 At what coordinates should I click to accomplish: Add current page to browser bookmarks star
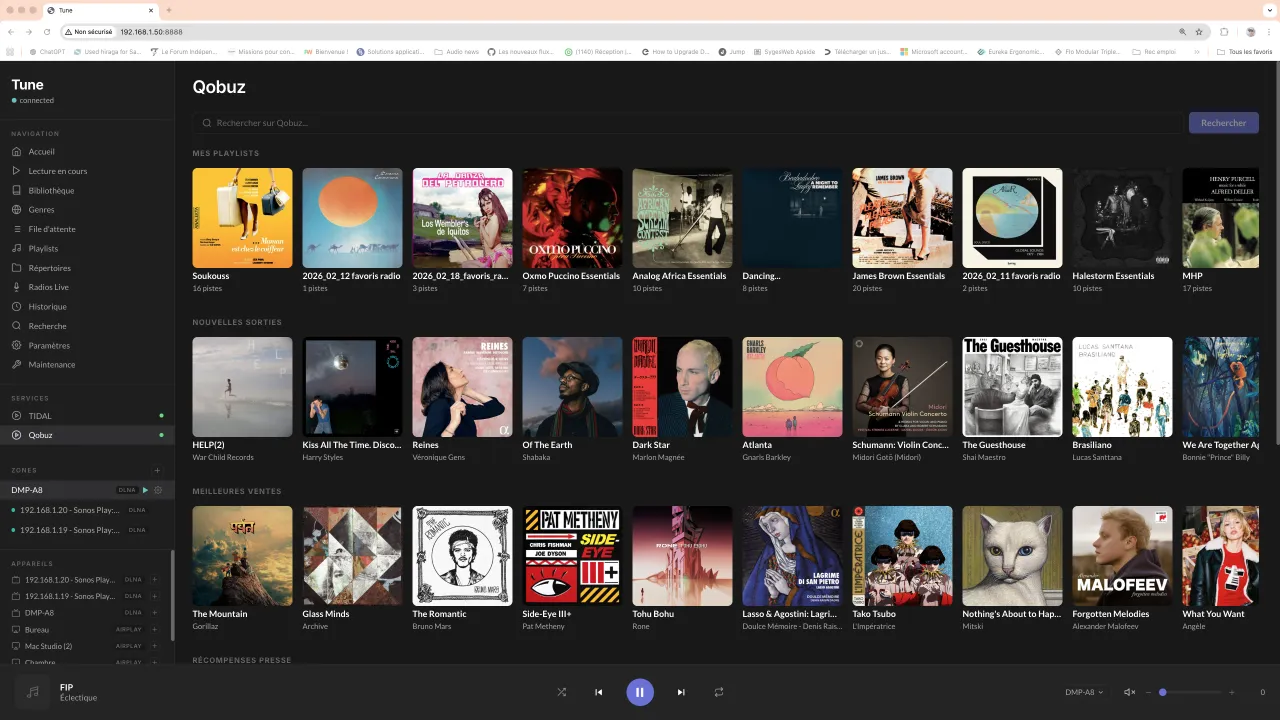tap(1199, 32)
